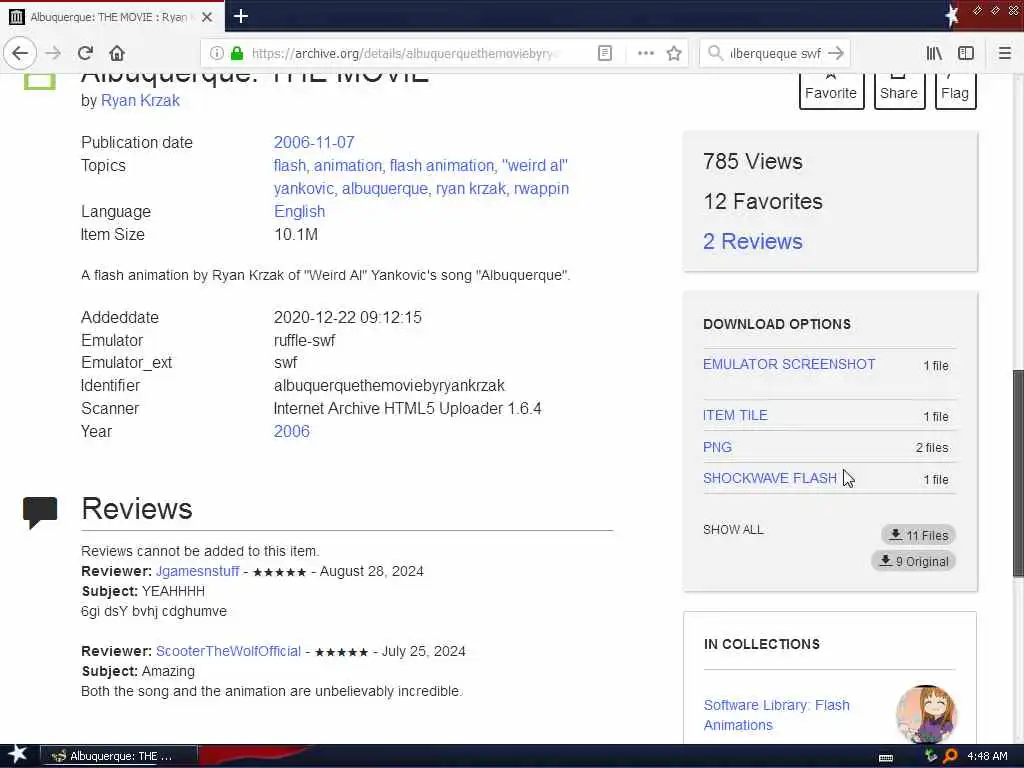
Task: Toggle the sidebar icon in toolbar
Action: [x=966, y=53]
